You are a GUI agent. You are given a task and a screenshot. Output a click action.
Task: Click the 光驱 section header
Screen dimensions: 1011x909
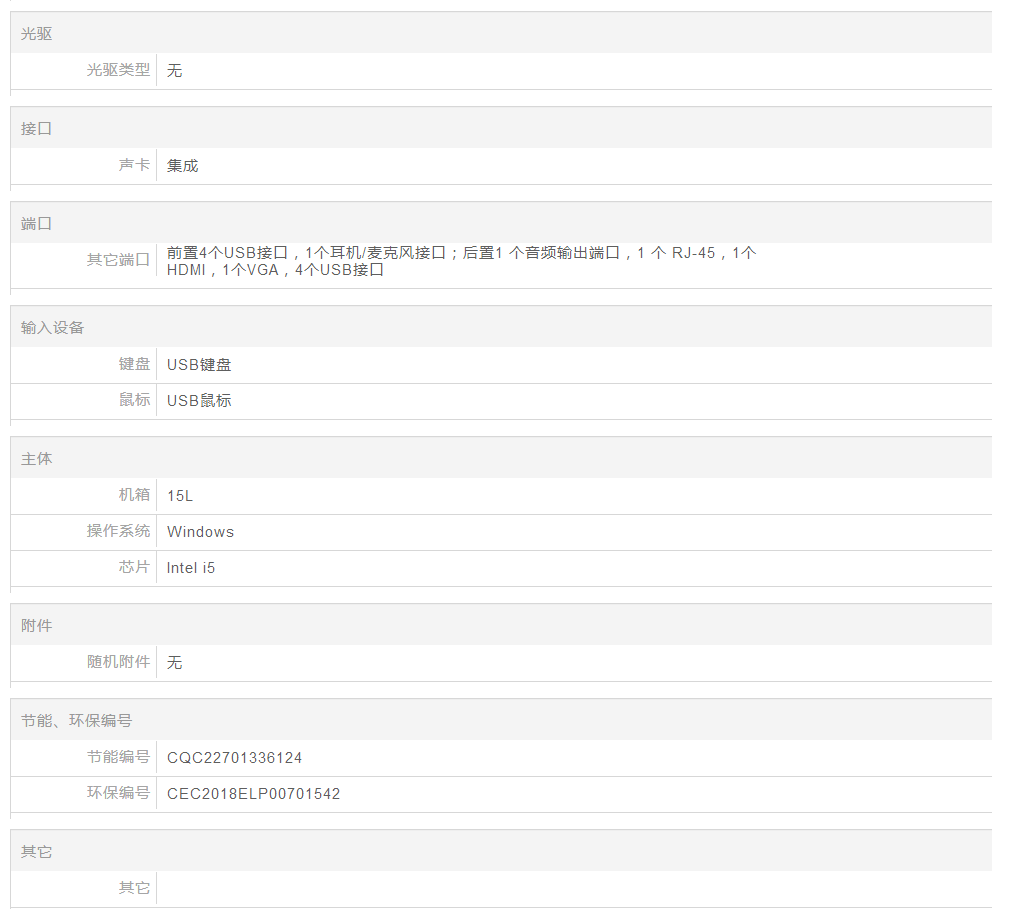pos(37,34)
